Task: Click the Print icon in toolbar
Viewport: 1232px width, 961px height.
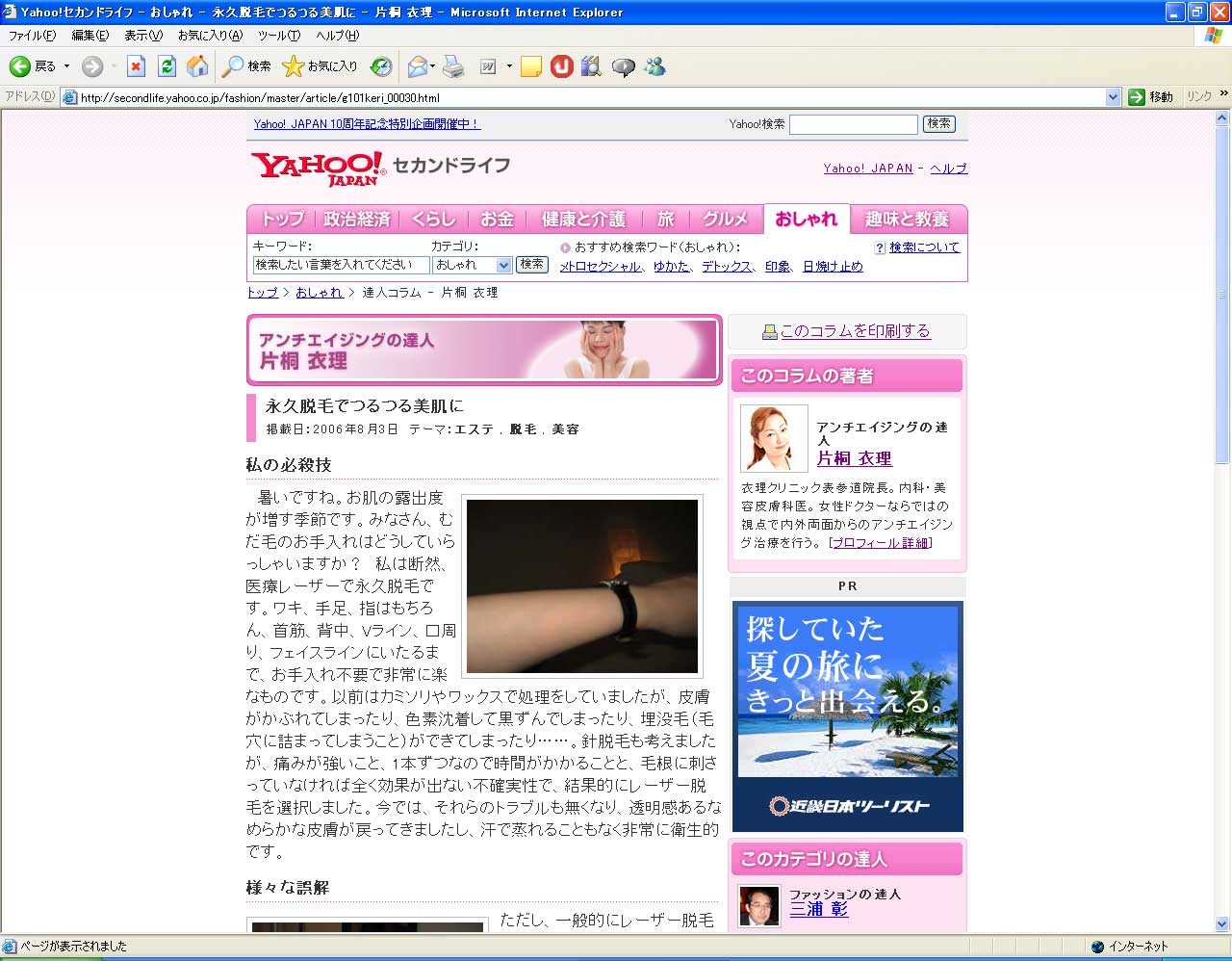Action: (x=453, y=66)
